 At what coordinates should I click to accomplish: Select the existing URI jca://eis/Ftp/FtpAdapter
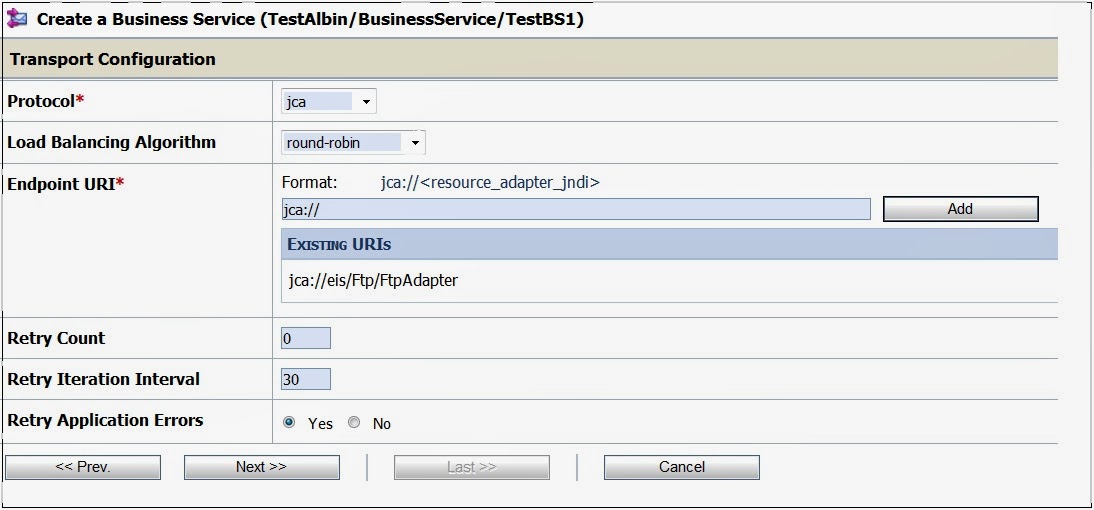pos(373,280)
